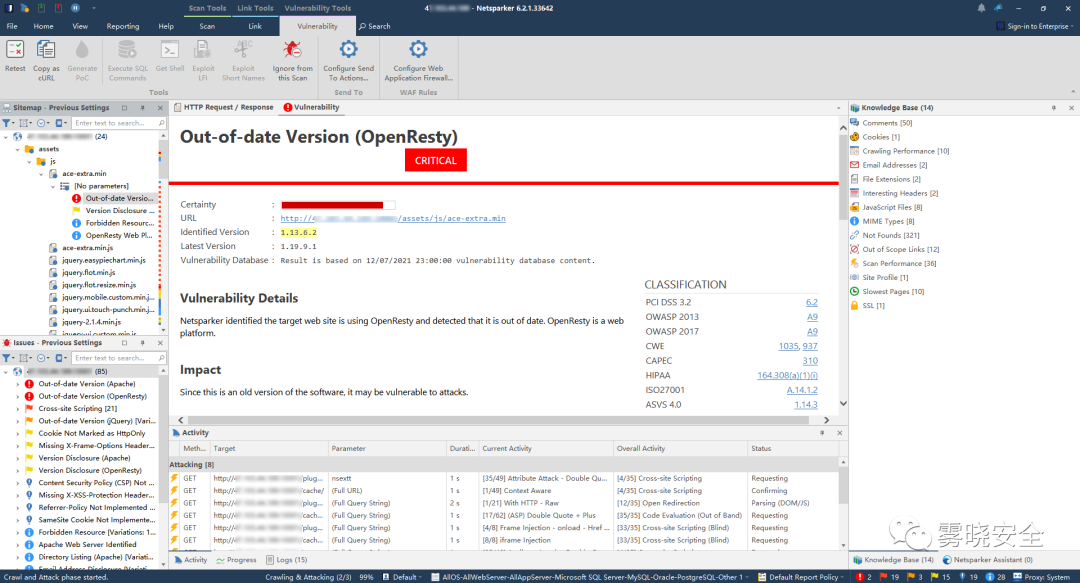Expand Cookie Not Marked as HttpOnly
This screenshot has height=583, width=1080.
18,433
